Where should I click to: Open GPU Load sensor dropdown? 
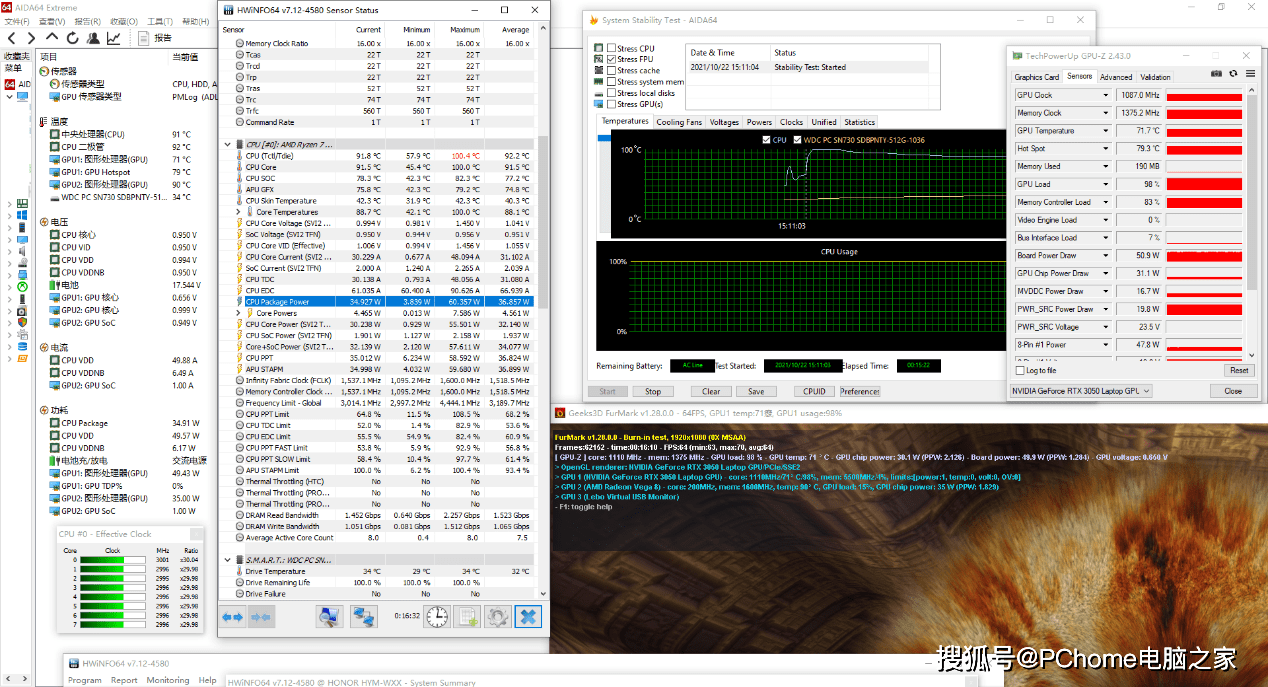pyautogui.click(x=1105, y=184)
